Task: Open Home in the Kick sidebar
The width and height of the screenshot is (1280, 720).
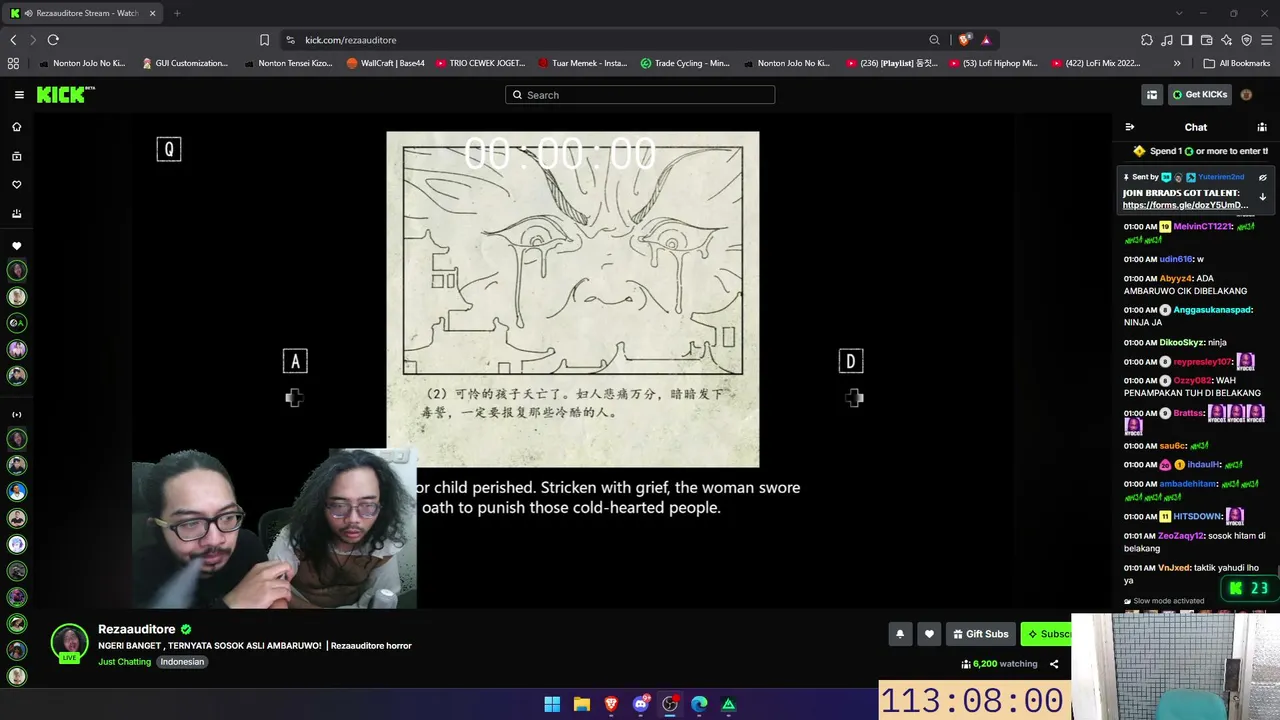Action: click(x=16, y=127)
